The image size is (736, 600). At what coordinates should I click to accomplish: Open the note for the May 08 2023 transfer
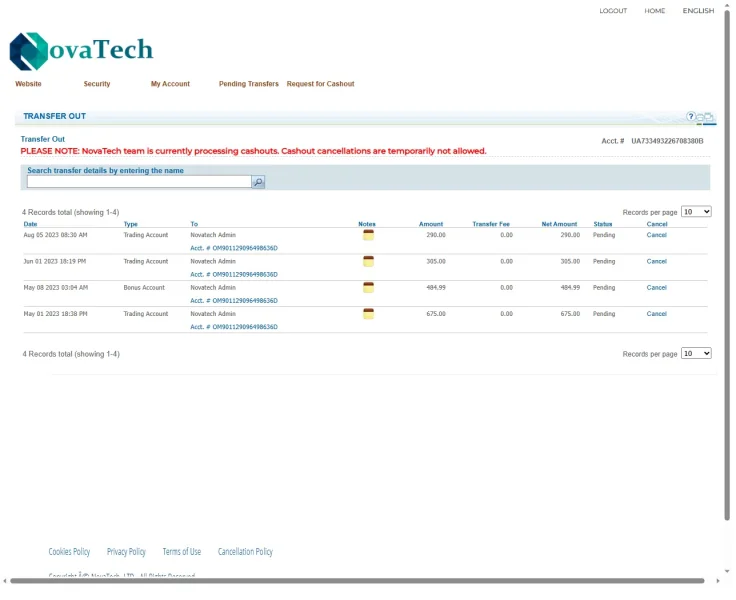pyautogui.click(x=368, y=287)
